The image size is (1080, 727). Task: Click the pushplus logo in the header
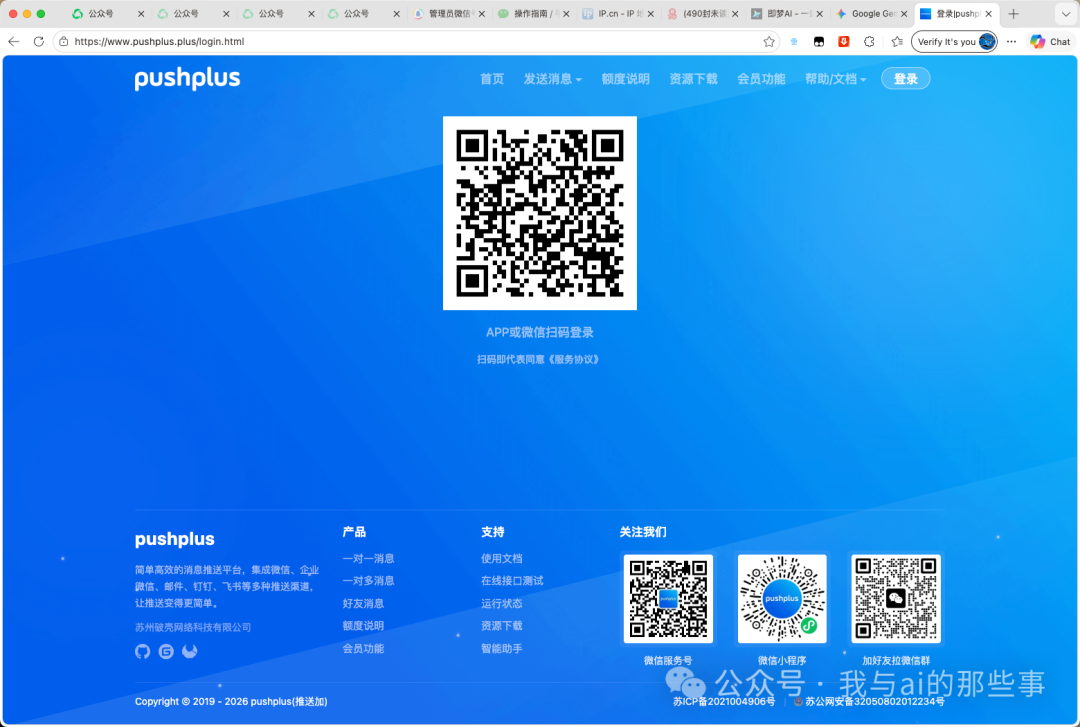click(x=187, y=79)
